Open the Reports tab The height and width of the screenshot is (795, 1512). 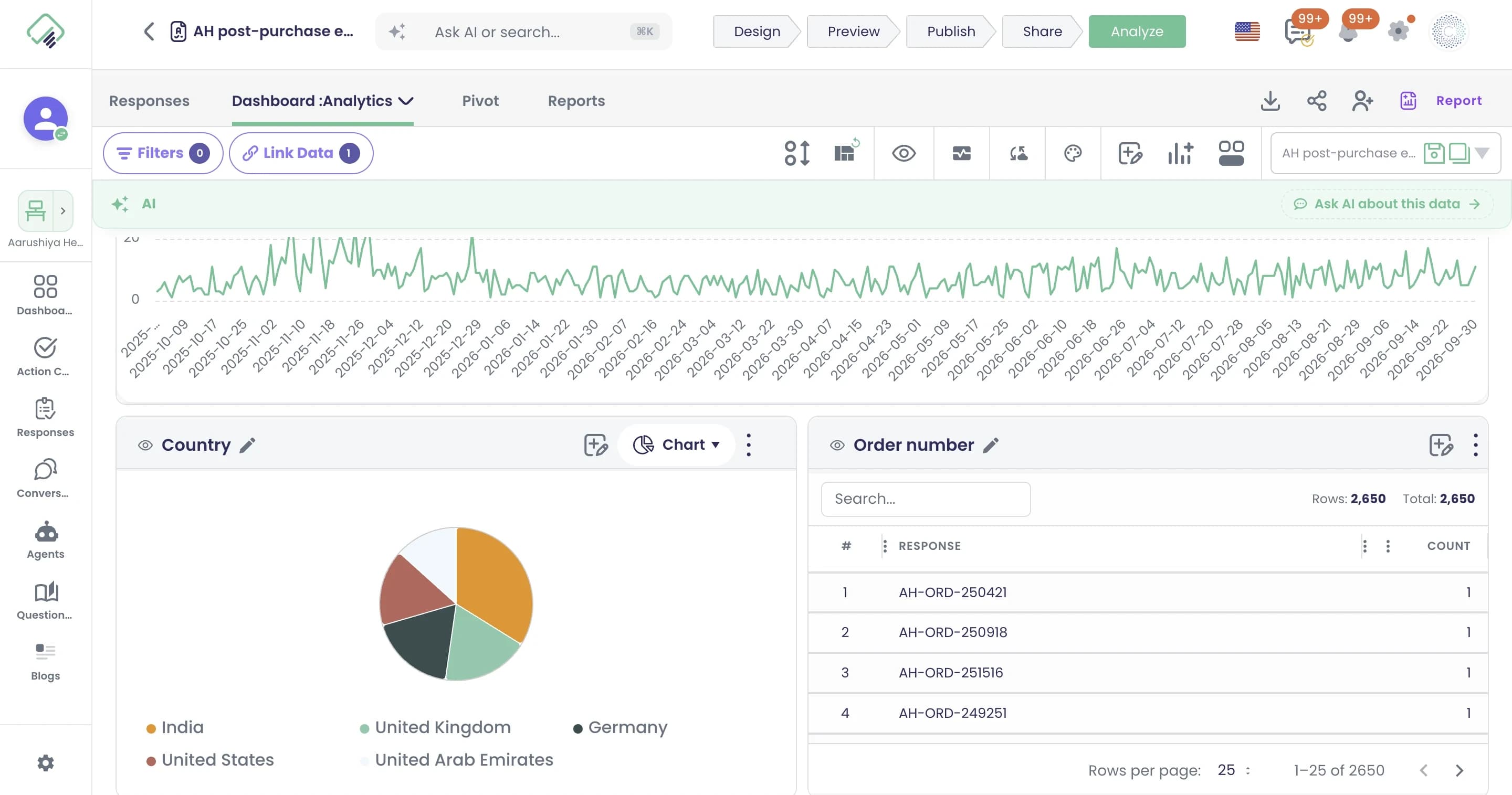click(x=576, y=101)
